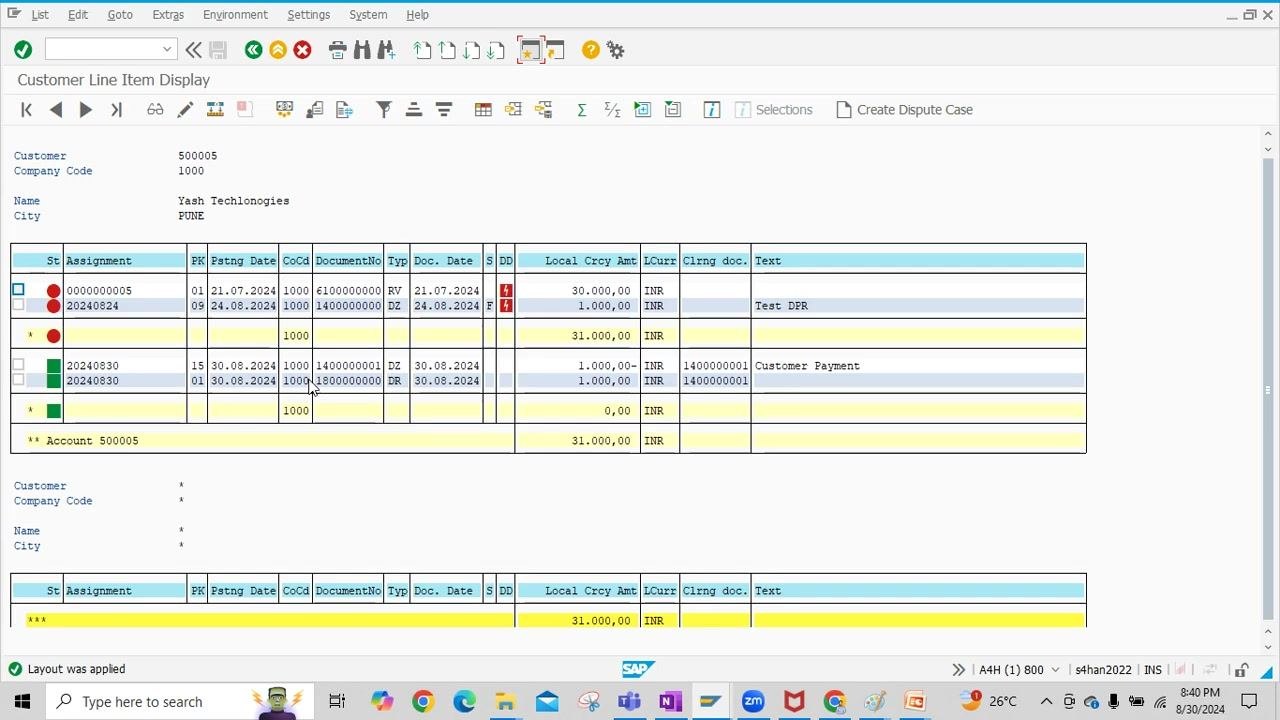The image size is (1280, 720).
Task: Open Google Chrome from the taskbar
Action: click(423, 702)
